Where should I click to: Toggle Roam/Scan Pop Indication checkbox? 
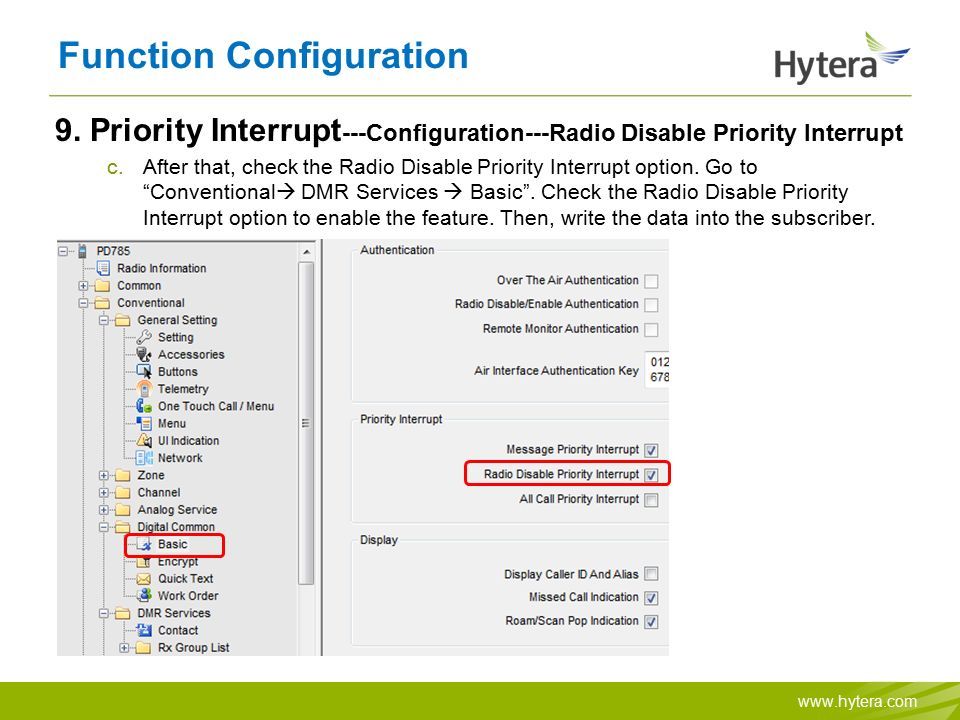(651, 621)
